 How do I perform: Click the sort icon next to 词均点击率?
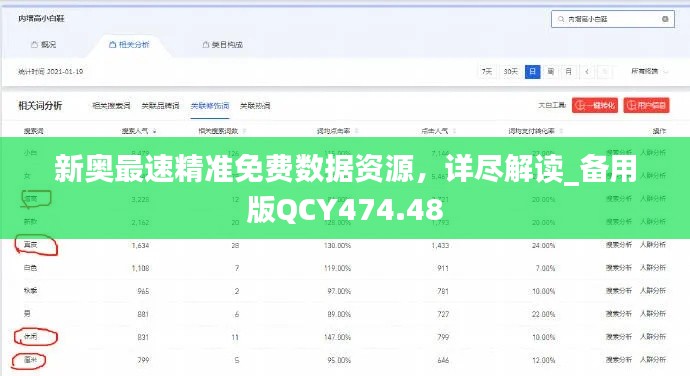point(356,131)
